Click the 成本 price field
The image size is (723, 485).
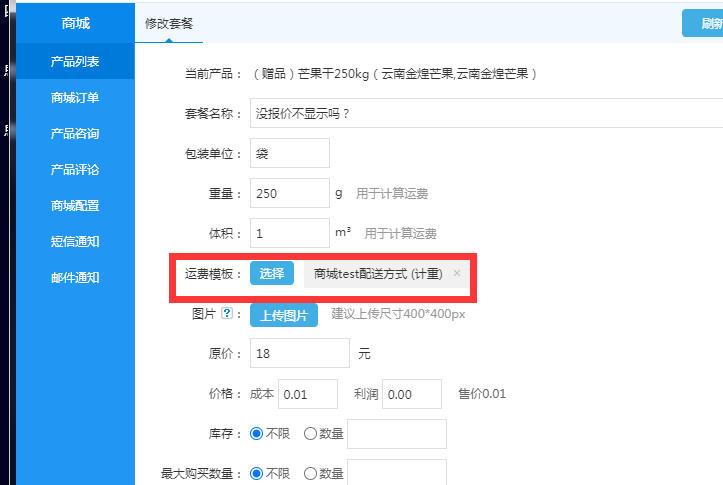click(x=307, y=394)
